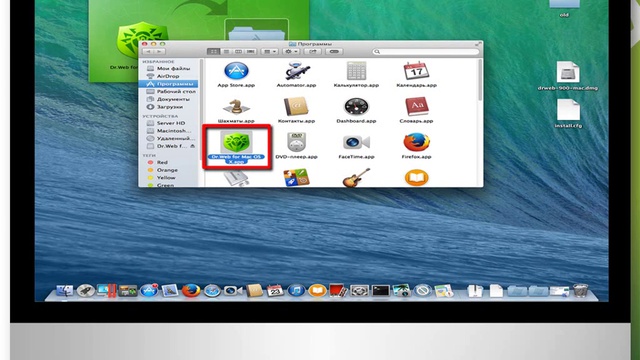
Task: Open Документы in Finder sidebar
Action: point(169,99)
